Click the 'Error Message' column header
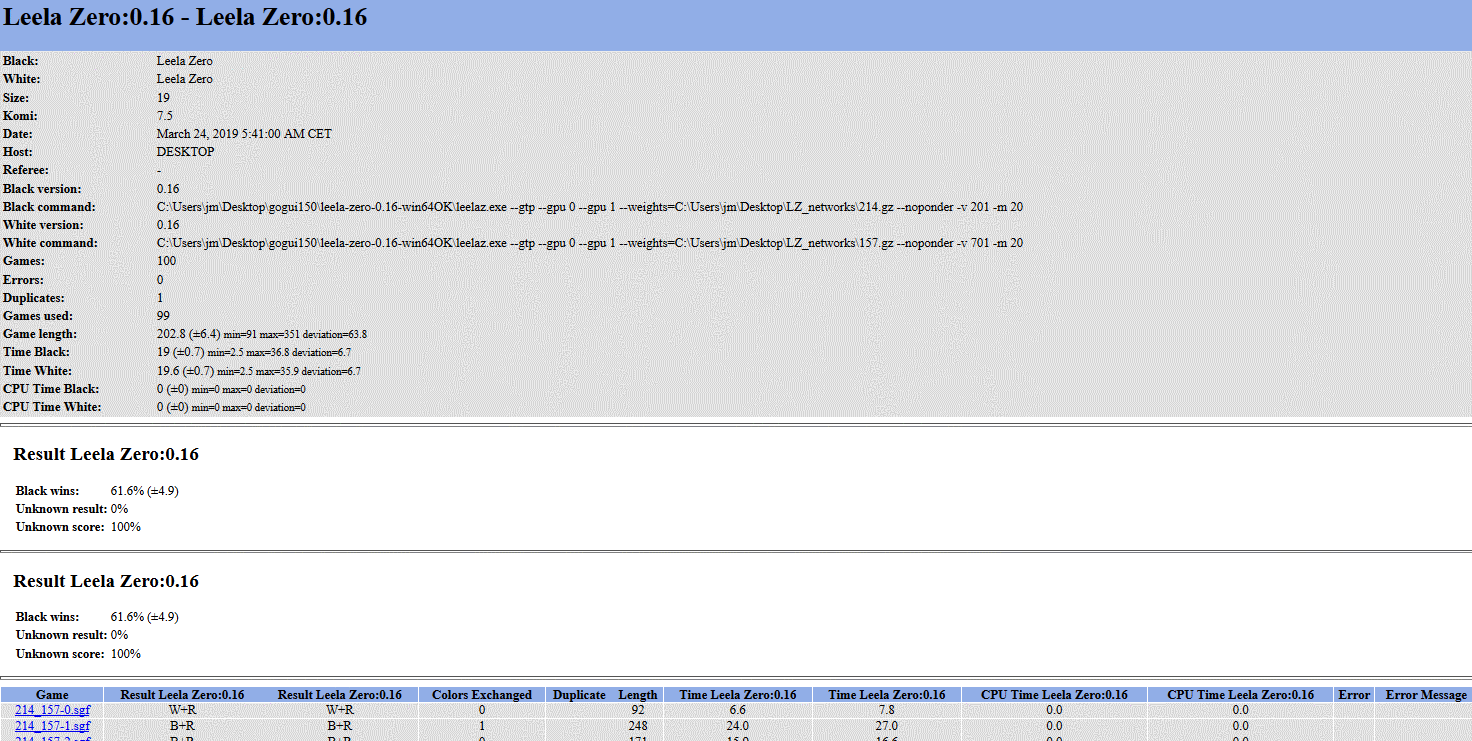The image size is (1472, 741). (x=1426, y=695)
